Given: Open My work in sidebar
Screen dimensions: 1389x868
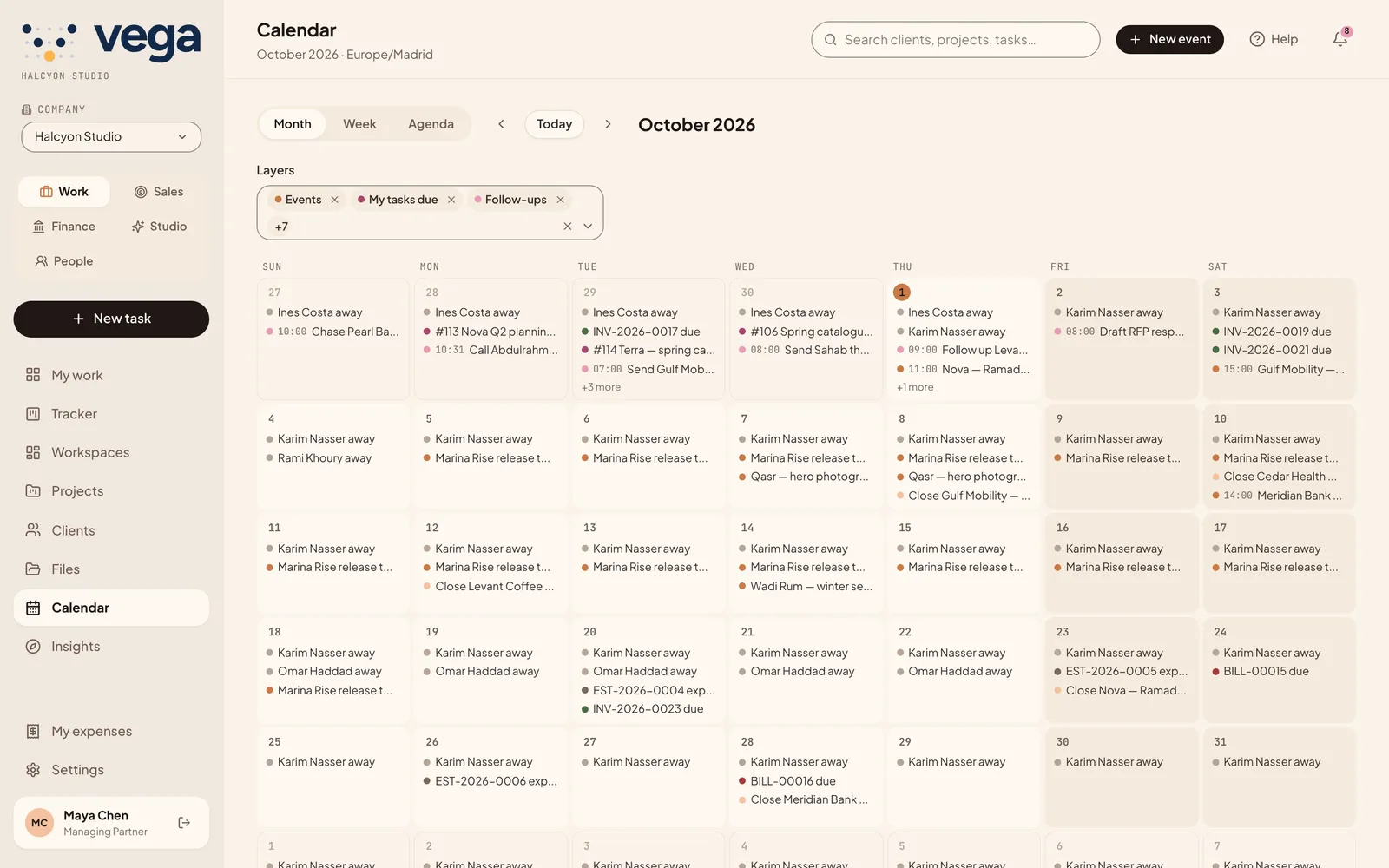Looking at the screenshot, I should (111, 375).
